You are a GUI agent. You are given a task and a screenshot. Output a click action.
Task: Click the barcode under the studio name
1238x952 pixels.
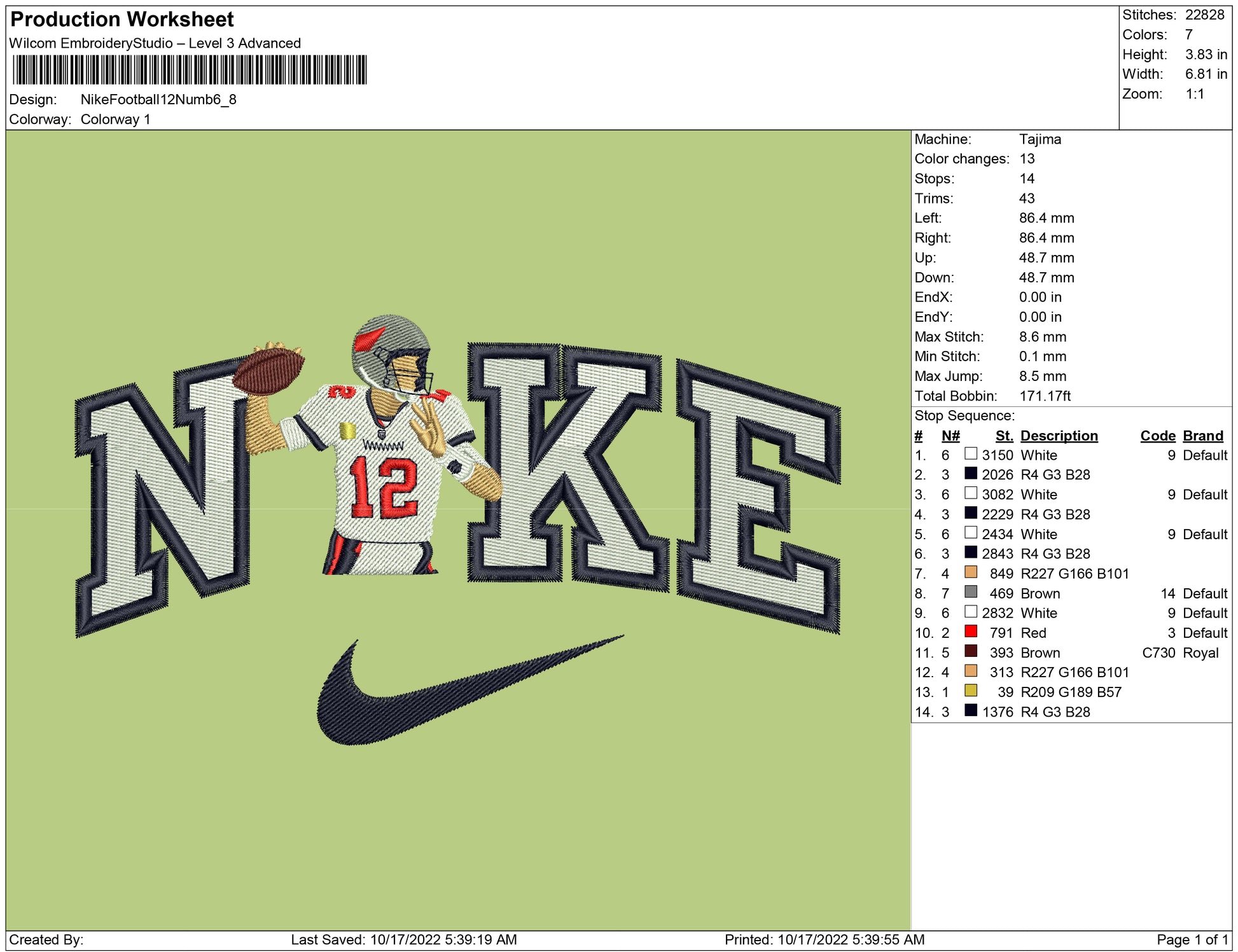pos(190,70)
